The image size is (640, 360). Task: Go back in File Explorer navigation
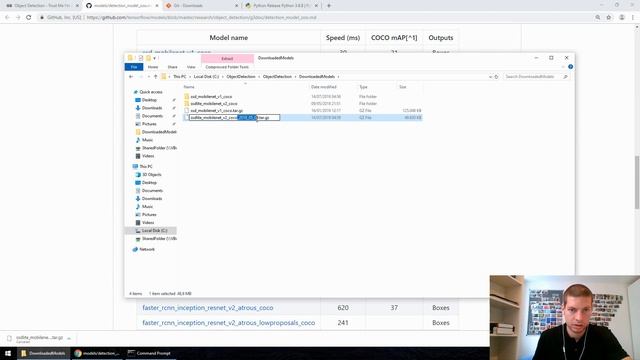point(131,77)
